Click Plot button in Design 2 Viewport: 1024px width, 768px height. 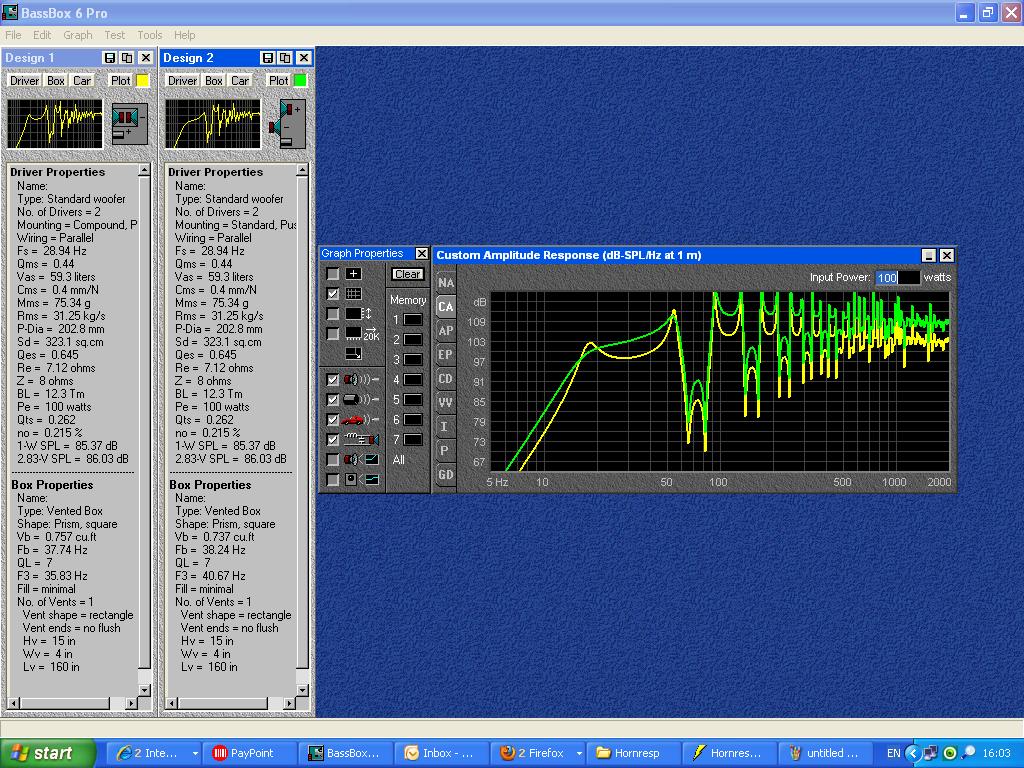pyautogui.click(x=279, y=80)
